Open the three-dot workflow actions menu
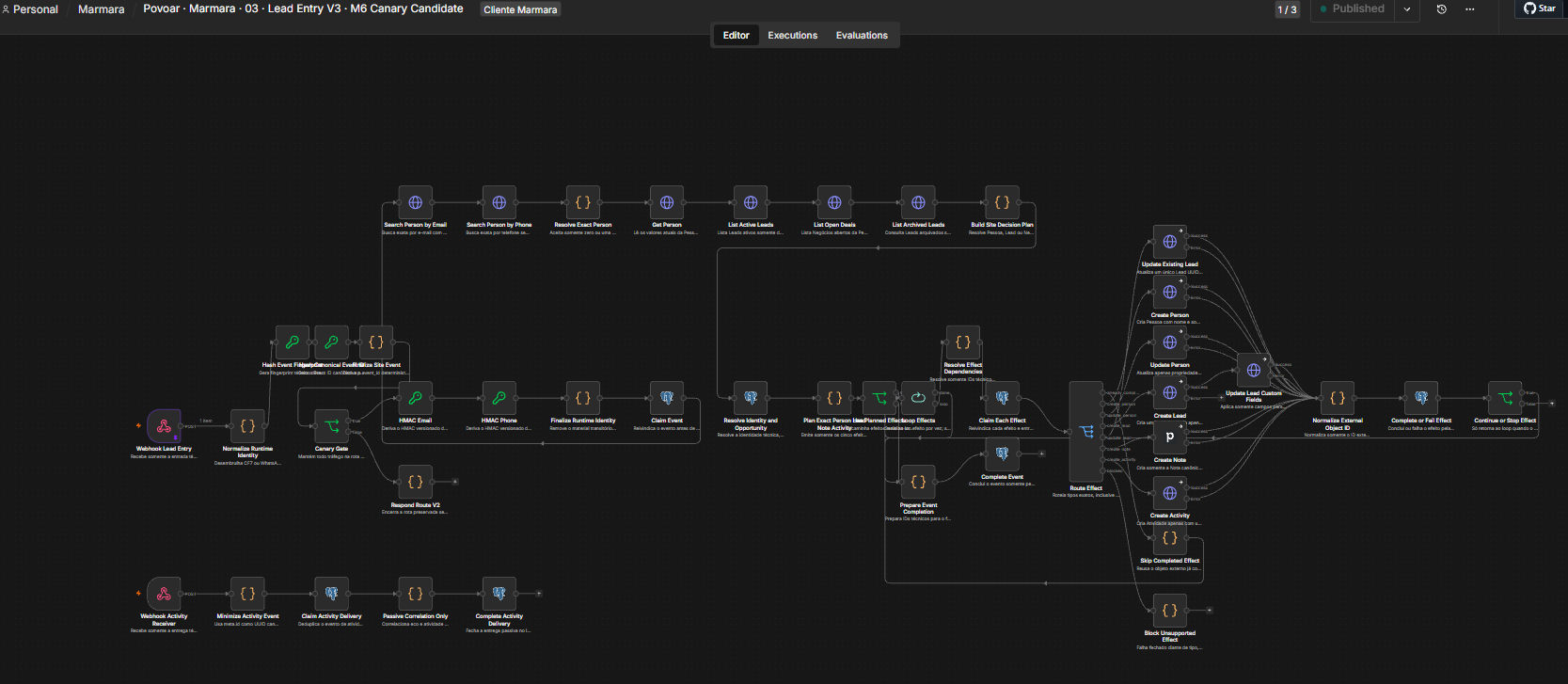 [x=1470, y=9]
